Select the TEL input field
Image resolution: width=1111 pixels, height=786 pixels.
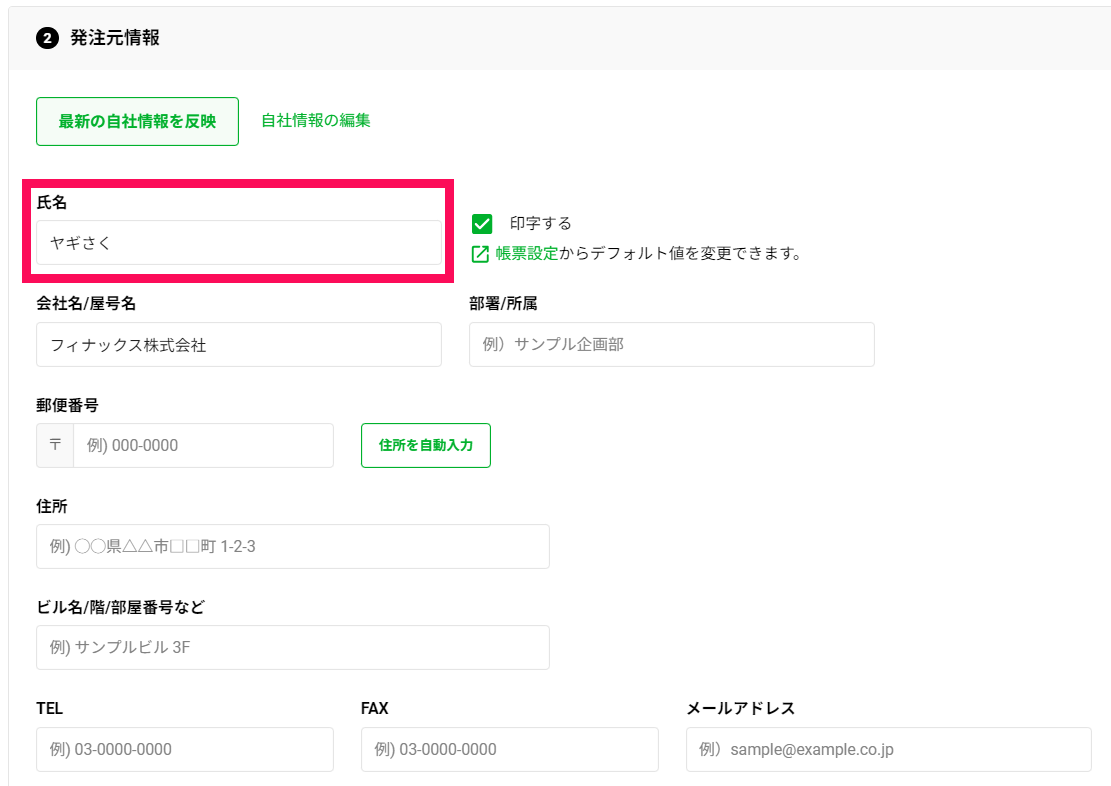(x=184, y=750)
